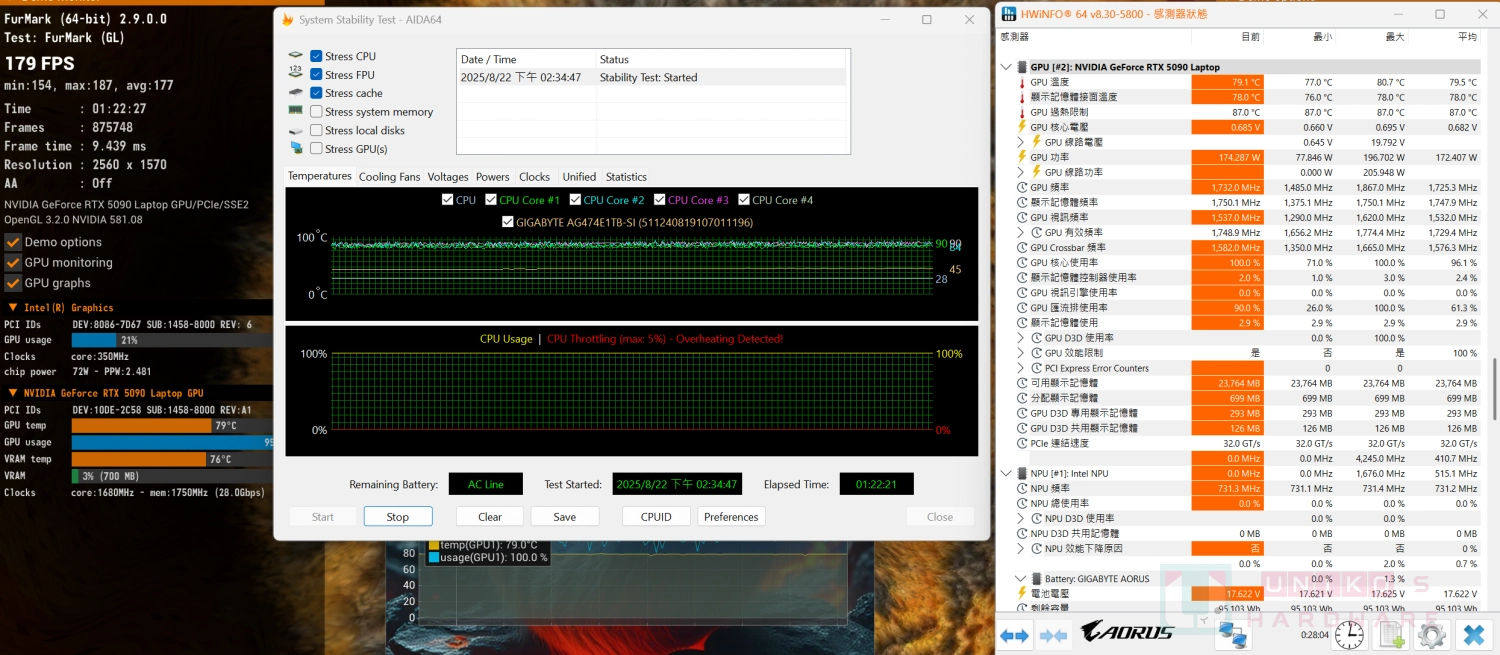Uncheck Stress CPU in AIDA64
Image resolution: width=1500 pixels, height=655 pixels.
tap(316, 56)
